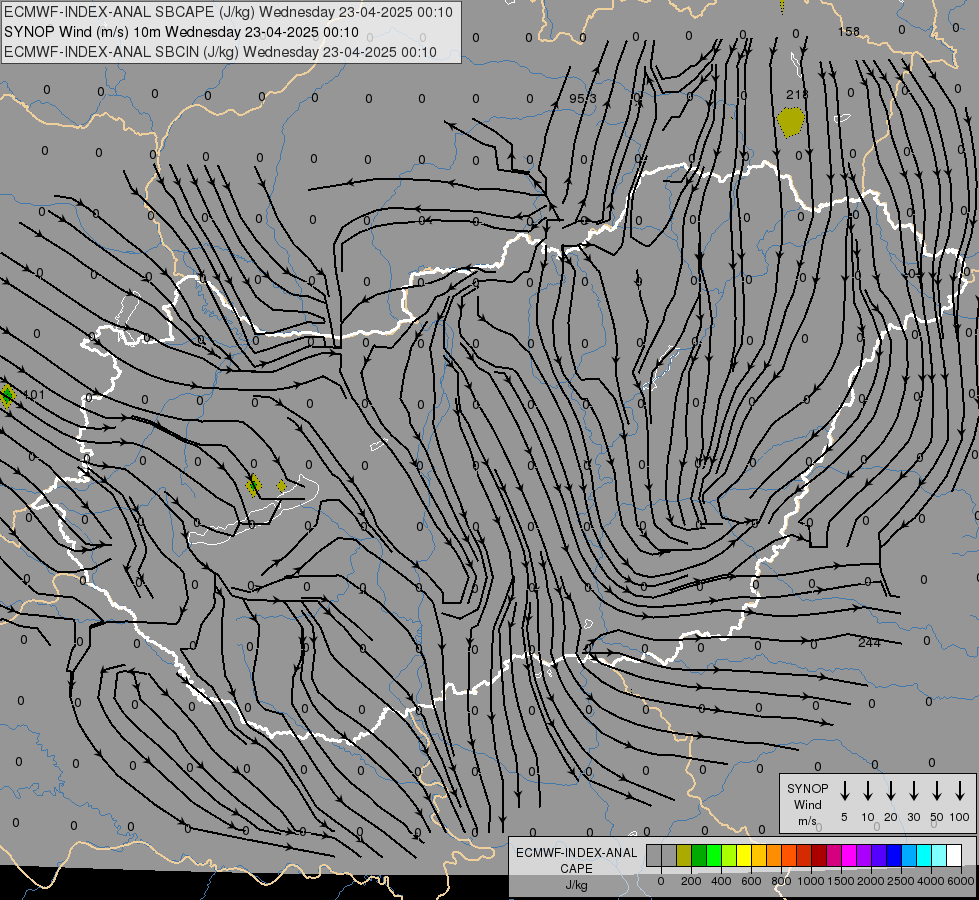Pick the pure yellow CAPE legend swatch
The image size is (979, 900).
(744, 855)
